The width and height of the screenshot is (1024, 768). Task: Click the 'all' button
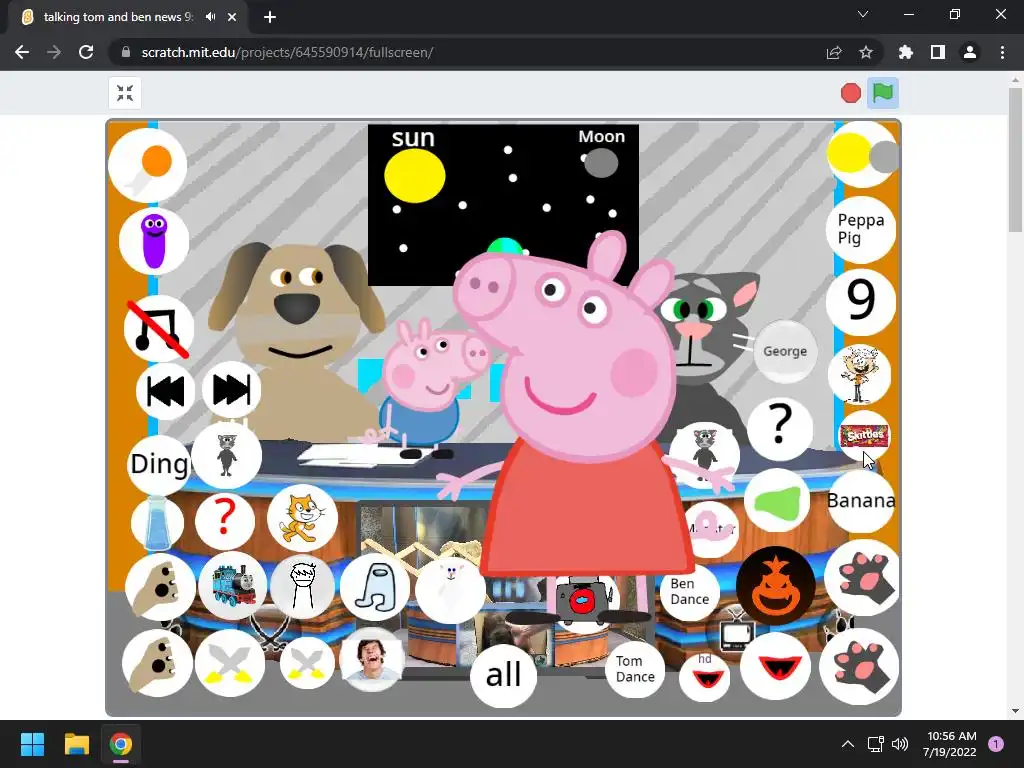[x=504, y=675]
